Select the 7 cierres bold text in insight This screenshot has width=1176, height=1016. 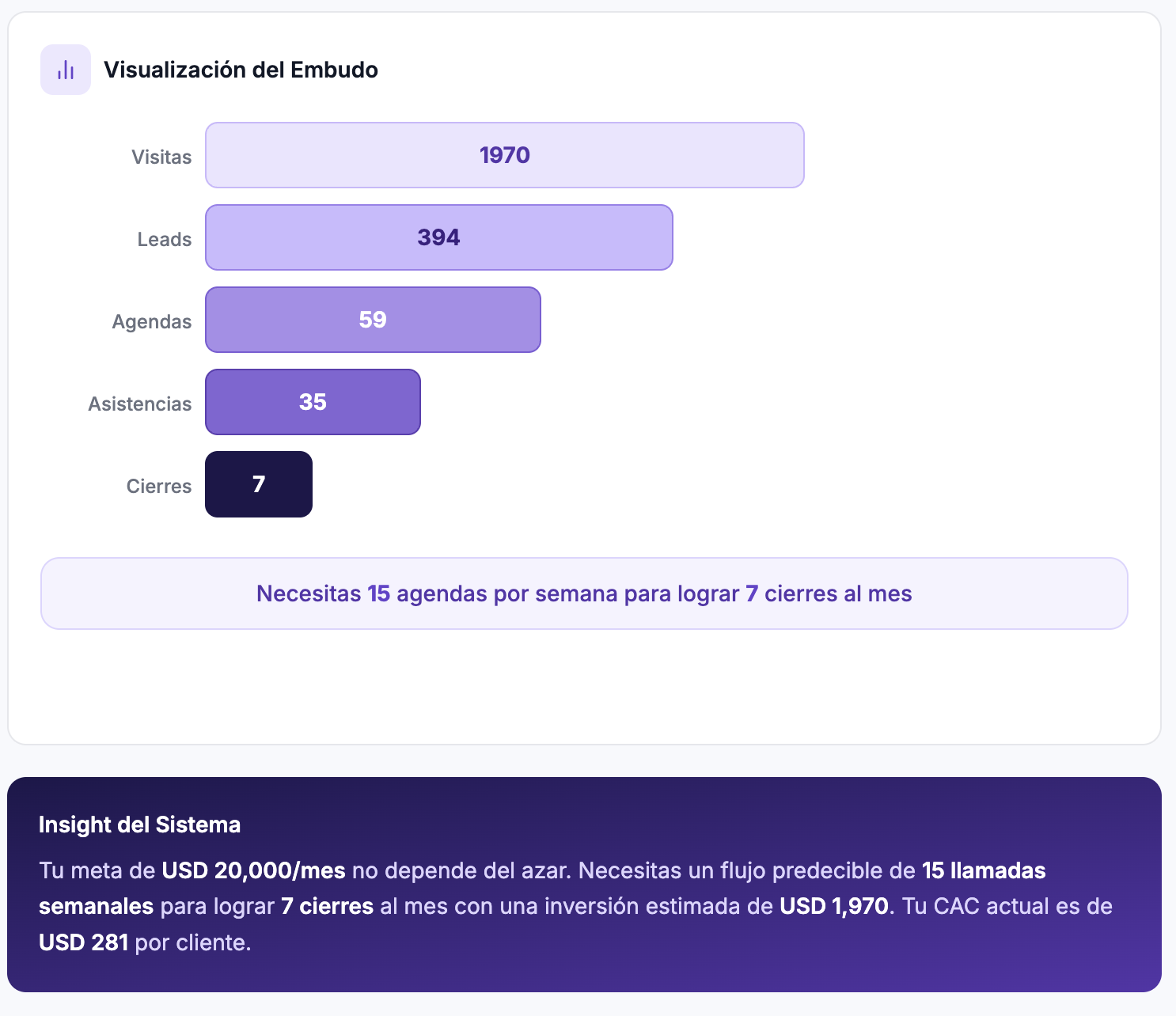[327, 906]
